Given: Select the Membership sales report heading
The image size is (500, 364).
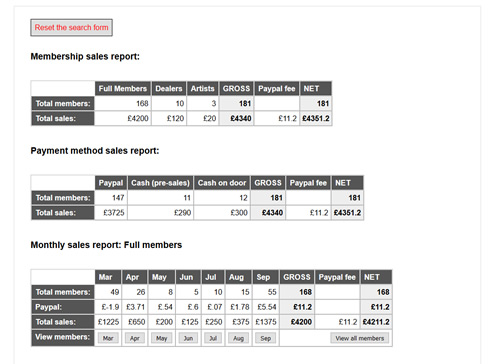Looking at the screenshot, I should (x=85, y=56).
